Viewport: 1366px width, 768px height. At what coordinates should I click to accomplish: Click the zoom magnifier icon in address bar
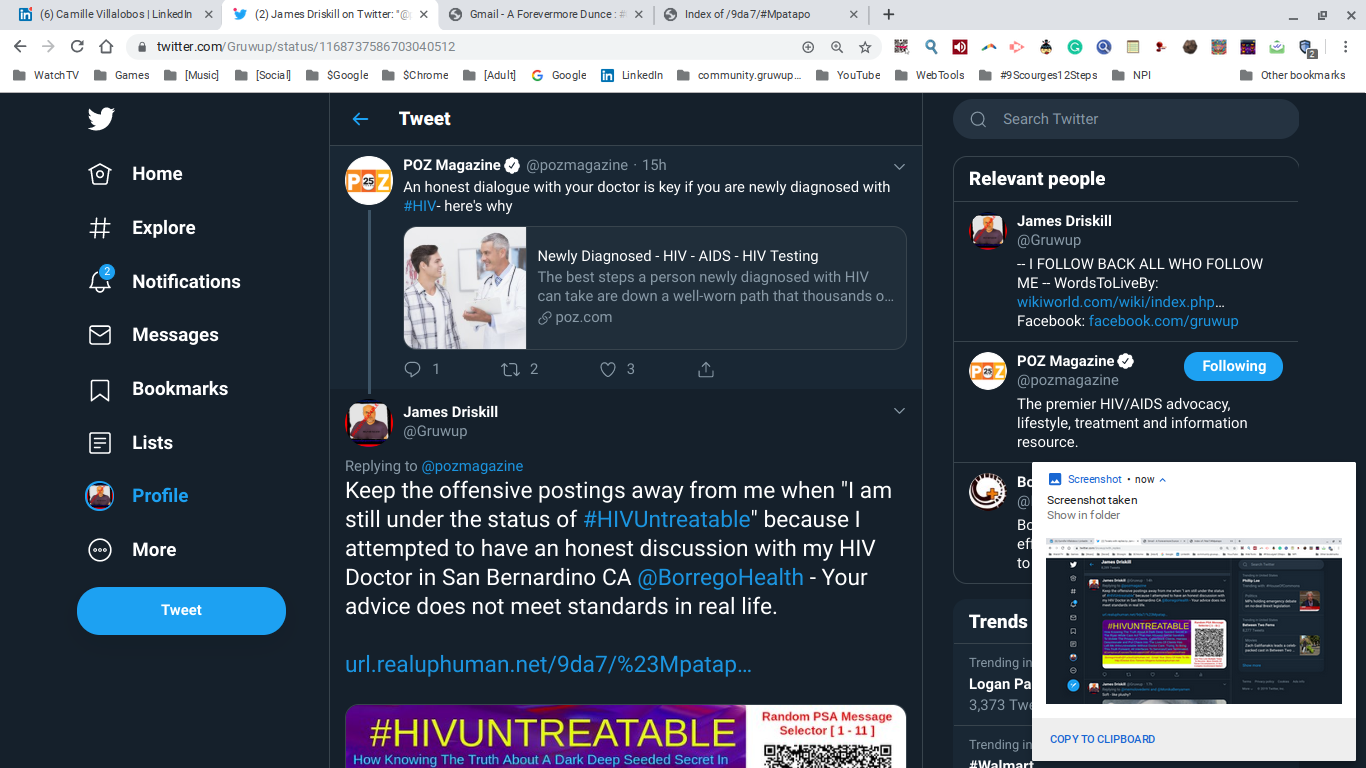(837, 47)
